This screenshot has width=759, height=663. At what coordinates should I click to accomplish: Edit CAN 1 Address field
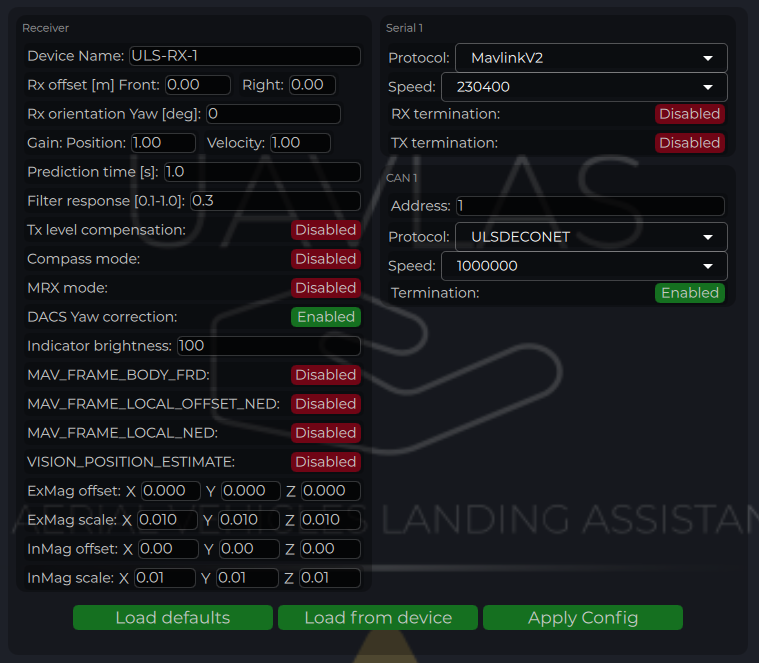[x=591, y=206]
